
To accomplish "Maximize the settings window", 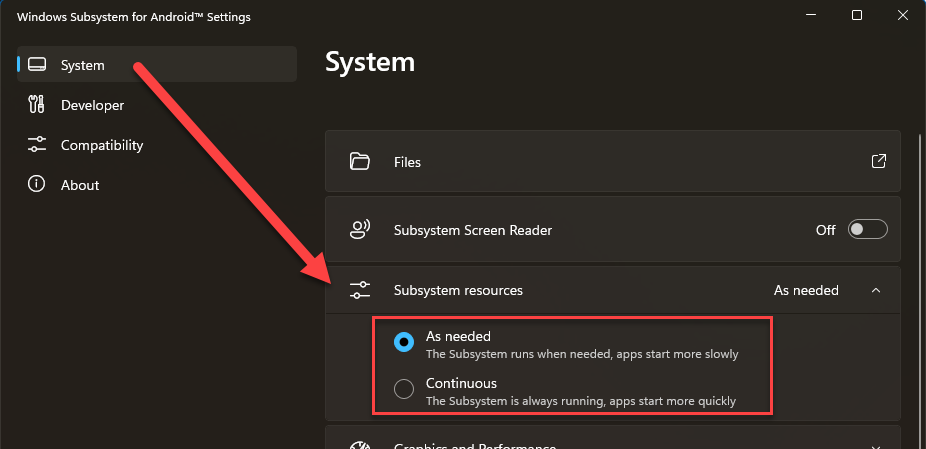I will pos(857,15).
